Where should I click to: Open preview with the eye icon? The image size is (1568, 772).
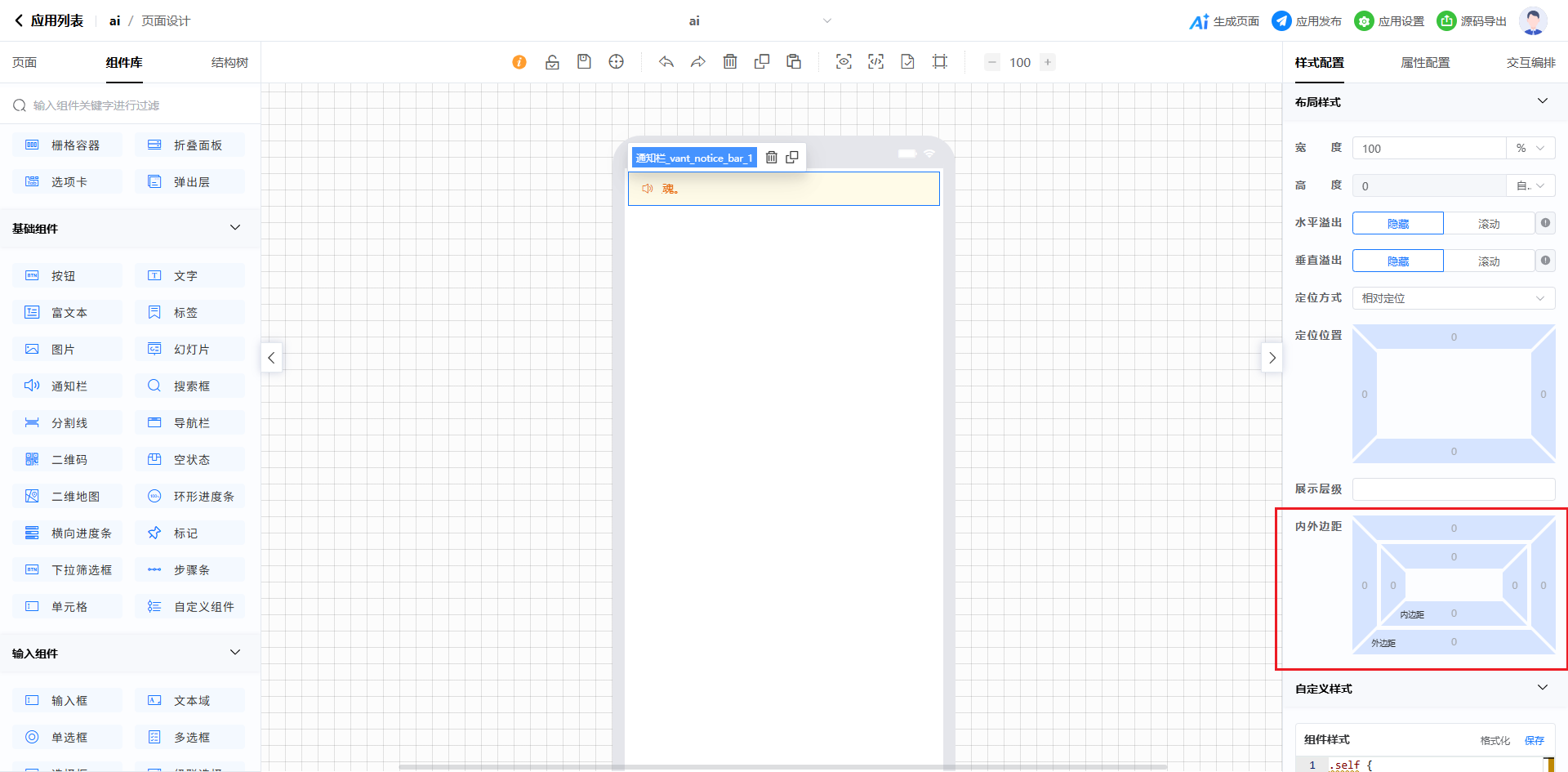click(x=844, y=62)
